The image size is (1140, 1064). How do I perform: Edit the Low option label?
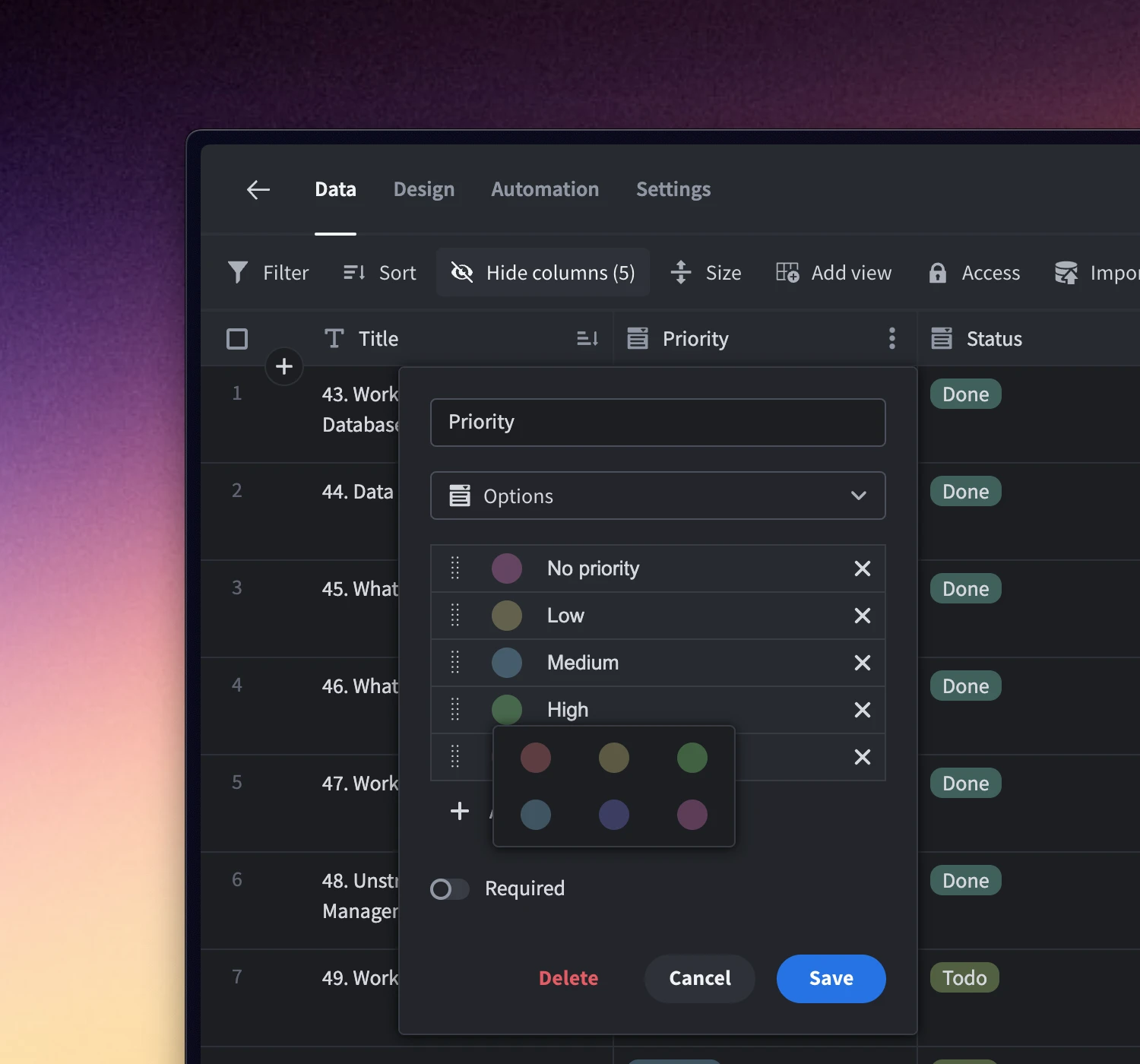click(566, 616)
